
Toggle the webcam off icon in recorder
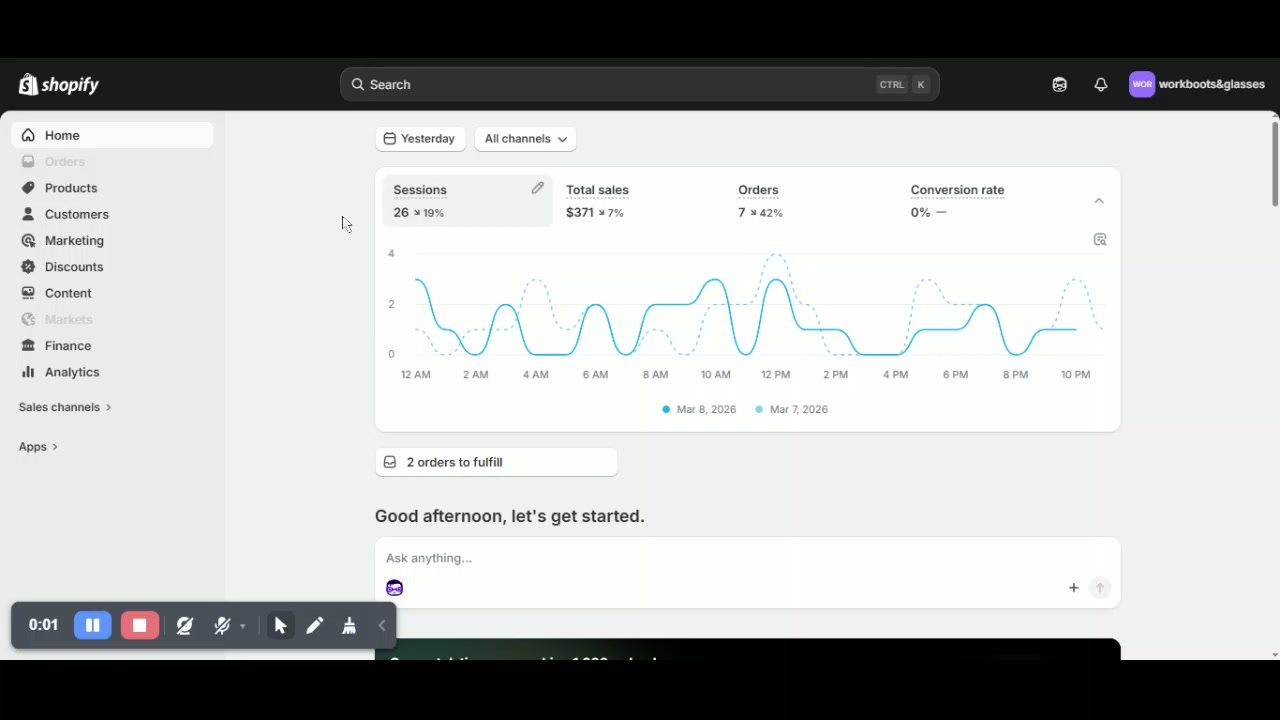[185, 625]
